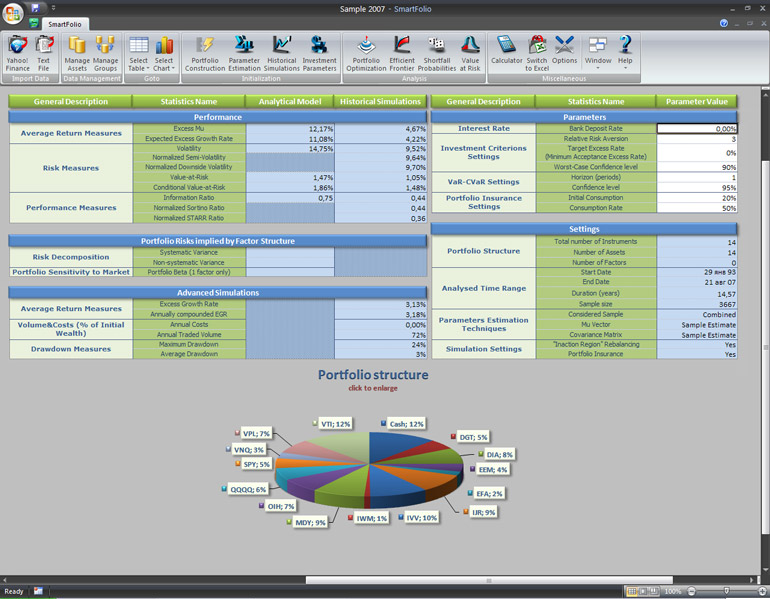The height and width of the screenshot is (599, 771).
Task: Click the 100% zoom level
Action: point(673,591)
